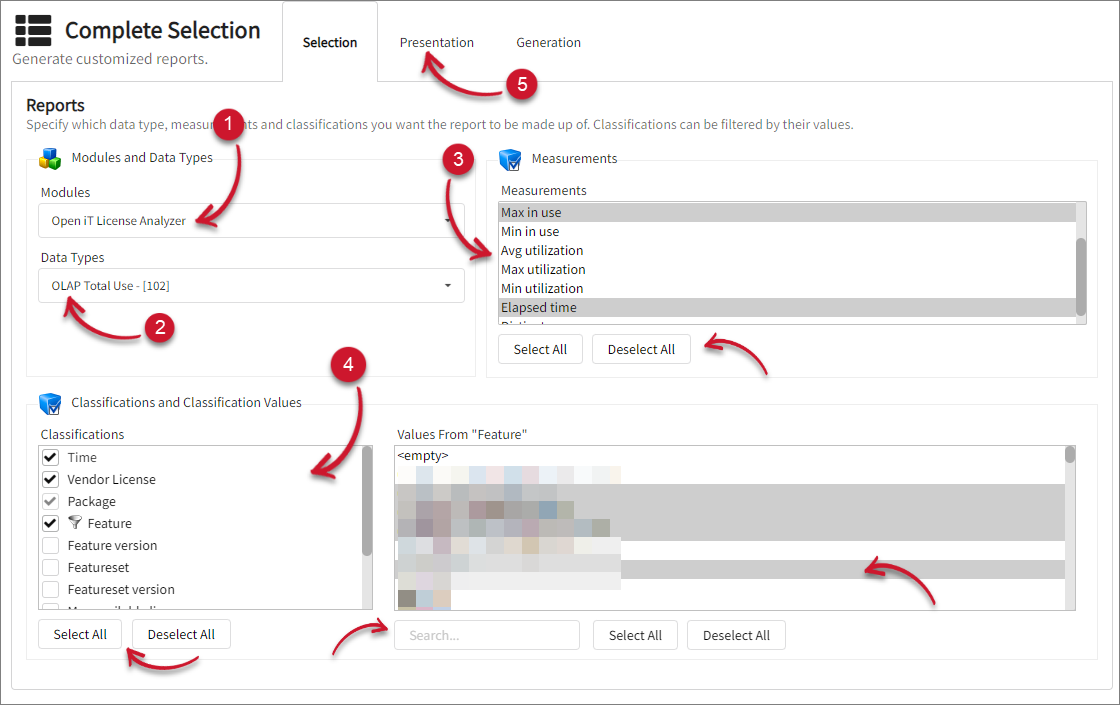Click the feature values Search field
Viewport: 1120px width, 705px height.
pyautogui.click(x=487, y=635)
